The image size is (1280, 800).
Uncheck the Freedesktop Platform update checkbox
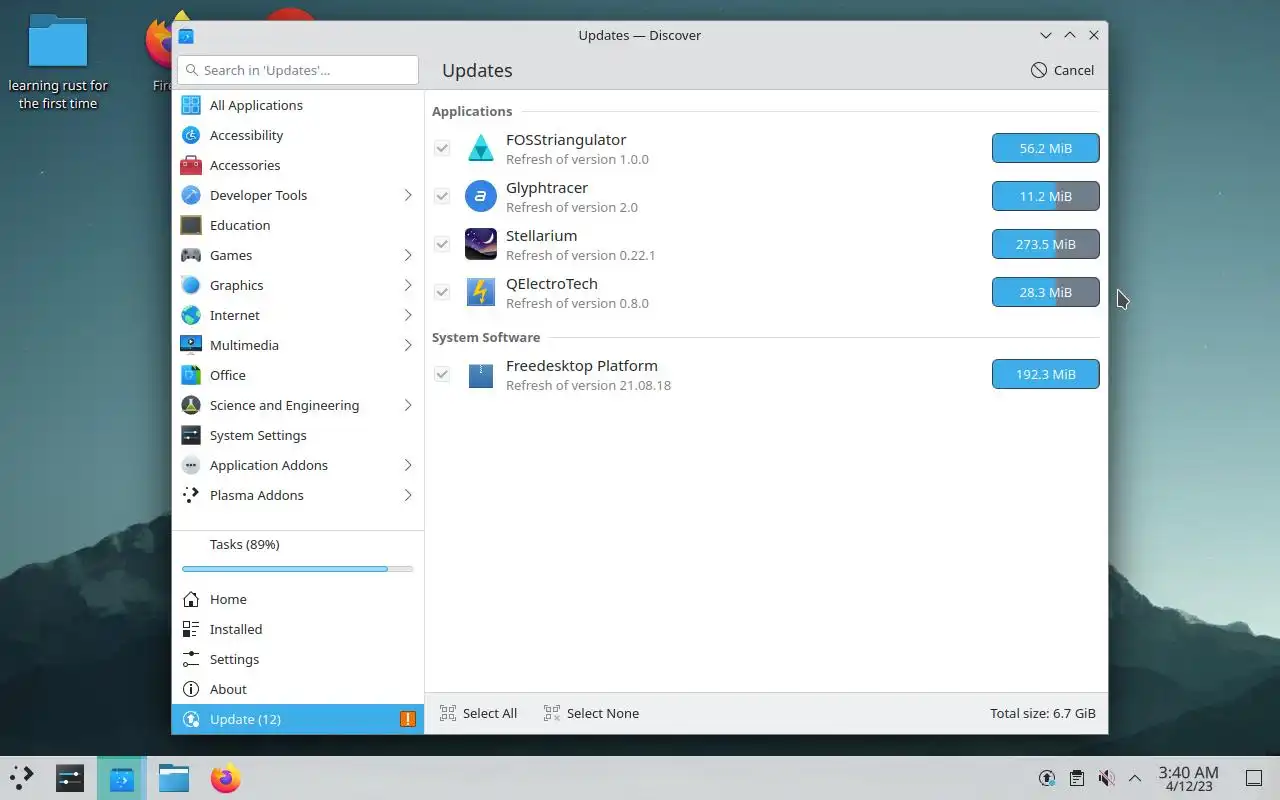pyautogui.click(x=442, y=374)
